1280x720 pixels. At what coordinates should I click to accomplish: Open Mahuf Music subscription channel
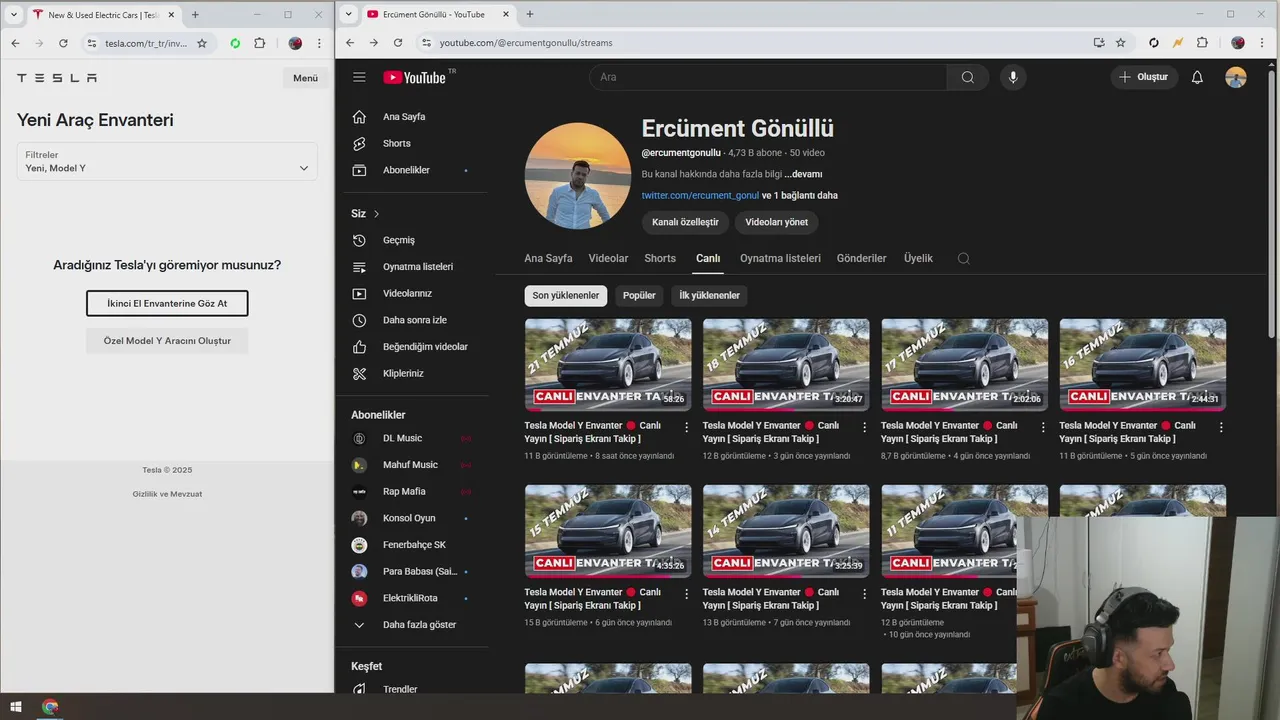click(x=411, y=465)
